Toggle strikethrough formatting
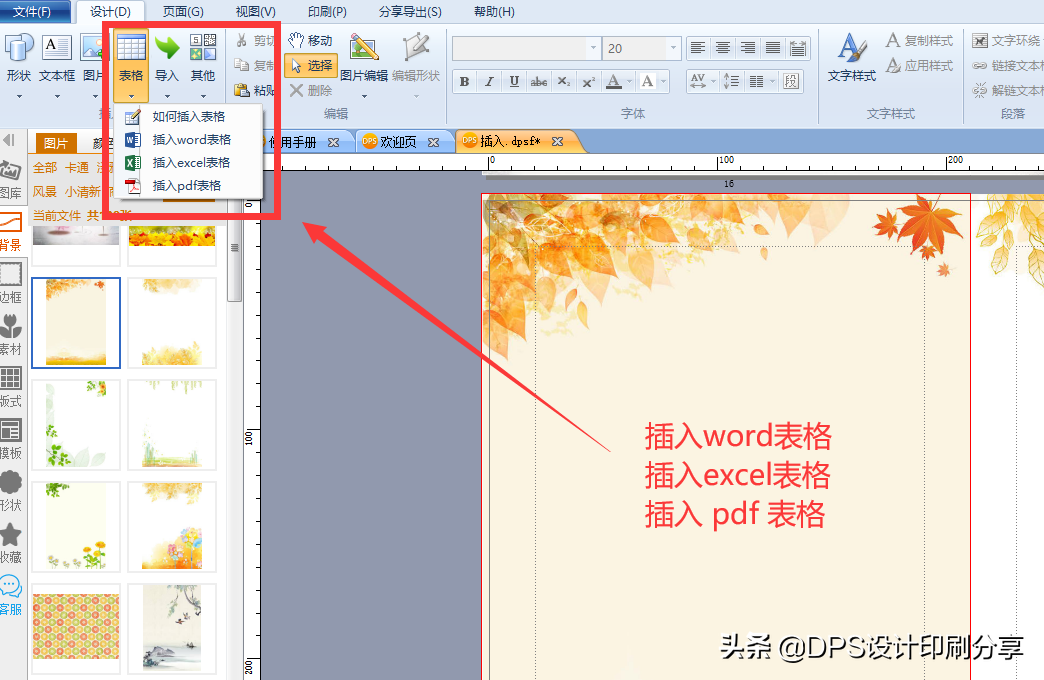The width and height of the screenshot is (1044, 680). 539,81
